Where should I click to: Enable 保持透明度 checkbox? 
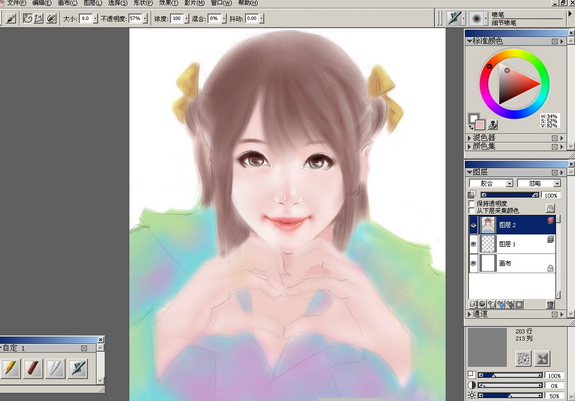(472, 203)
